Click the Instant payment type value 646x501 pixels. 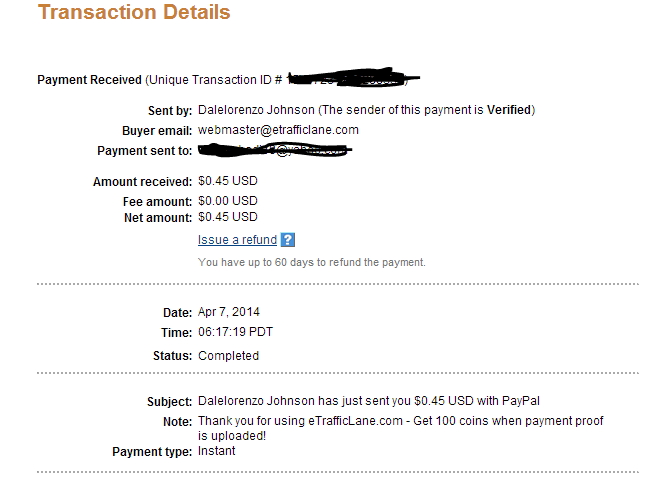pyautogui.click(x=216, y=451)
